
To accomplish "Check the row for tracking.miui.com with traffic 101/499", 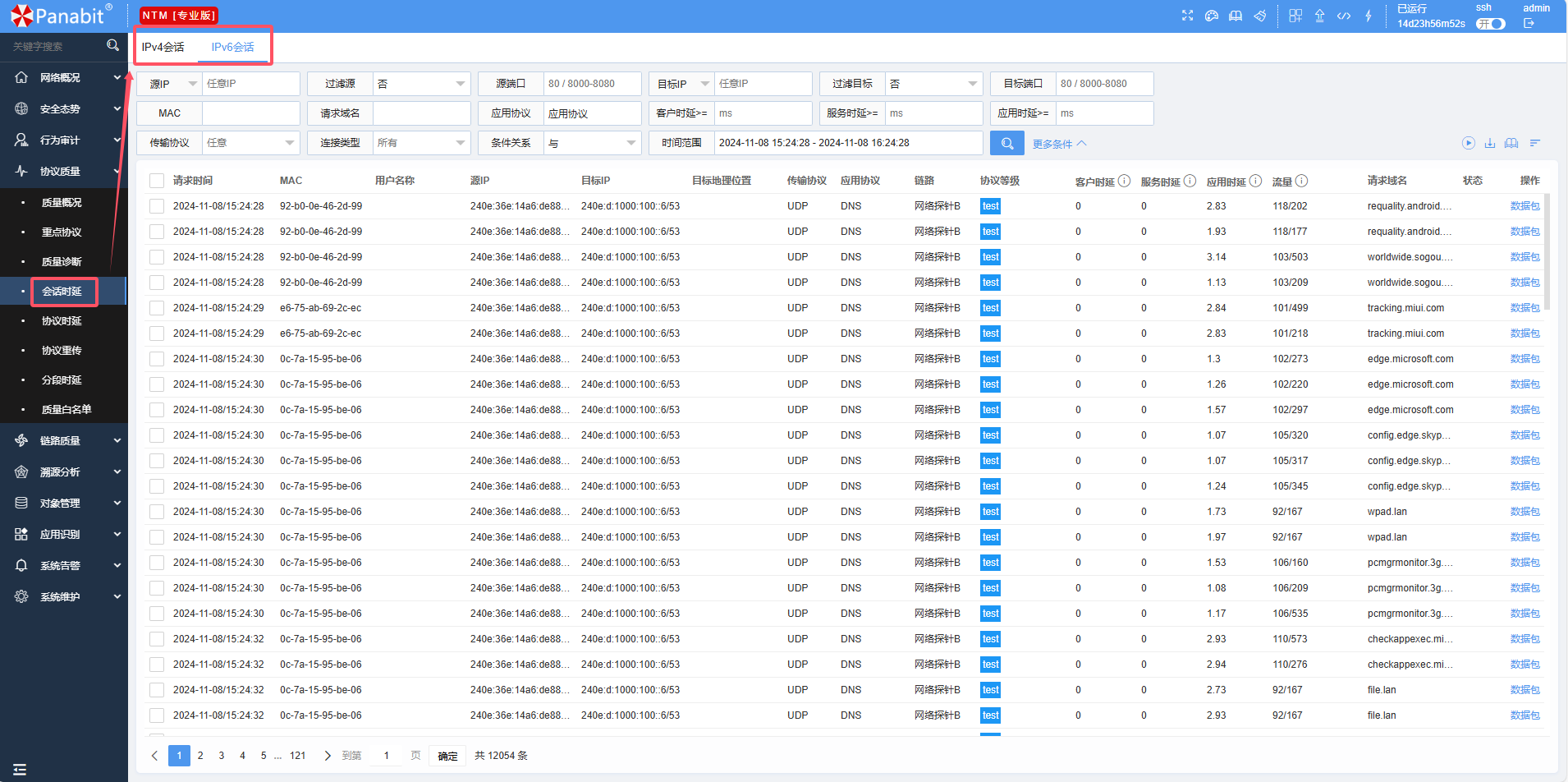I will pyautogui.click(x=156, y=308).
